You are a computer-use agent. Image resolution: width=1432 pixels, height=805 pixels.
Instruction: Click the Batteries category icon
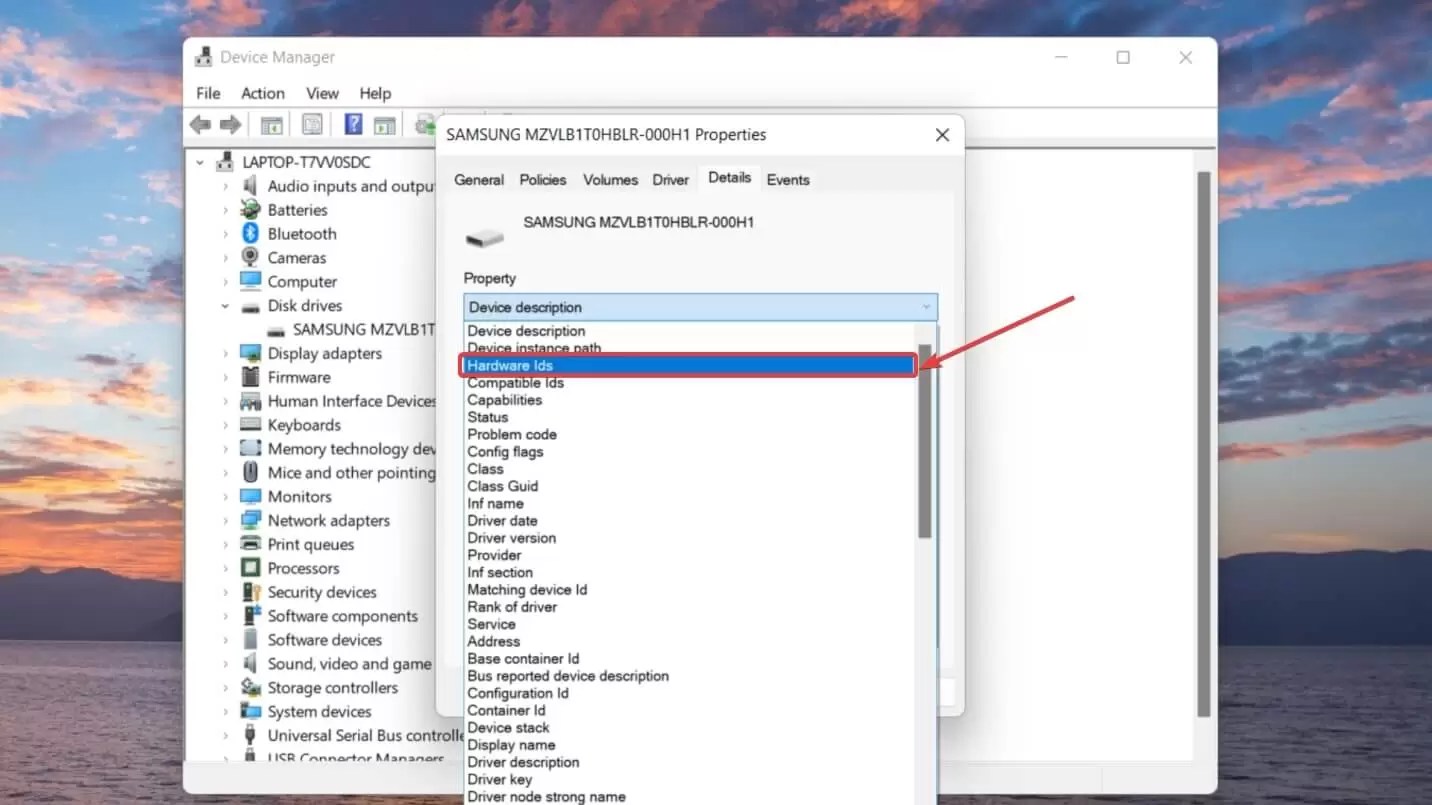coord(249,209)
